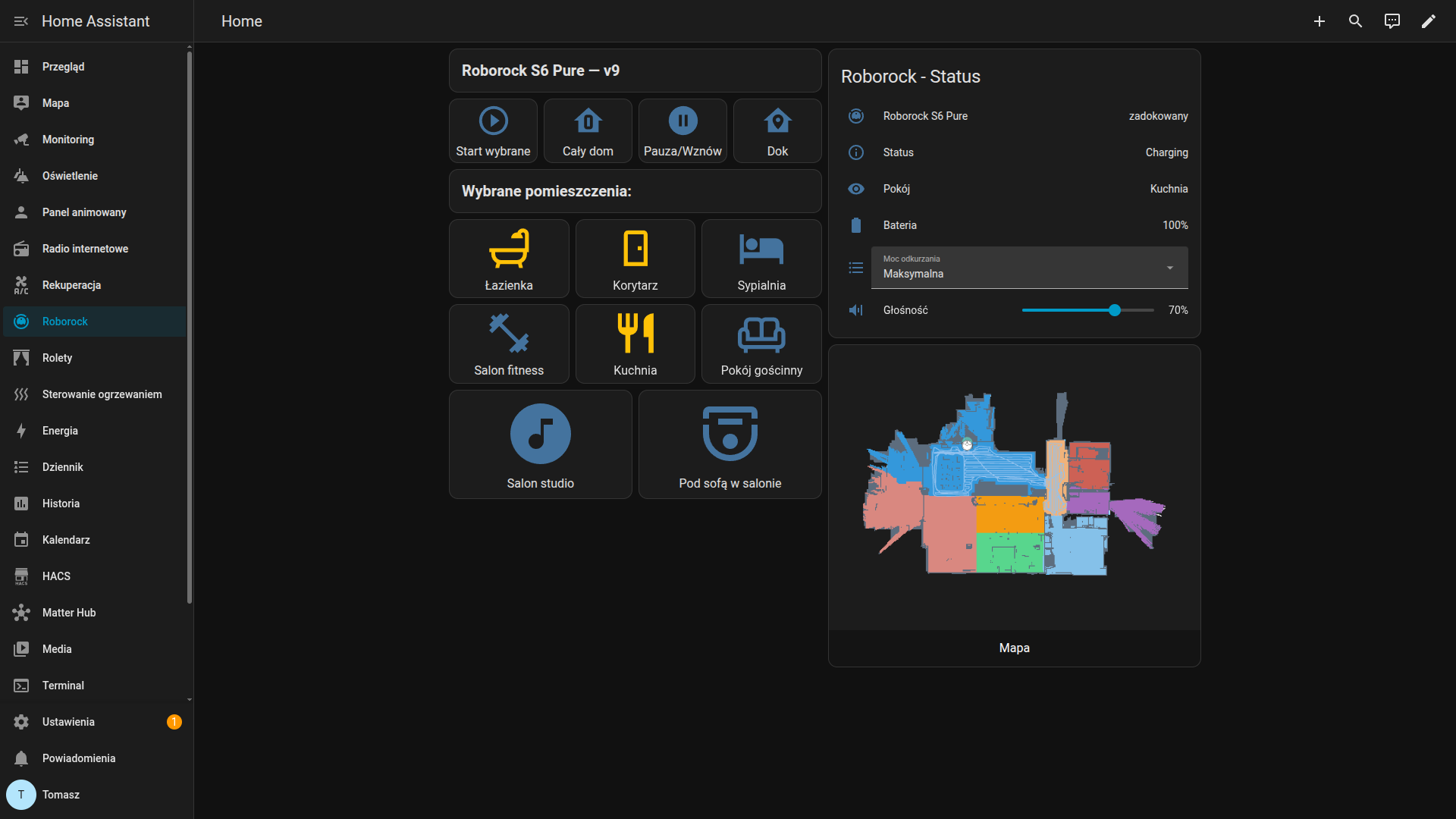This screenshot has height=819, width=1456.
Task: Click the Rekuperacja A/C fan icon
Action: click(x=21, y=285)
